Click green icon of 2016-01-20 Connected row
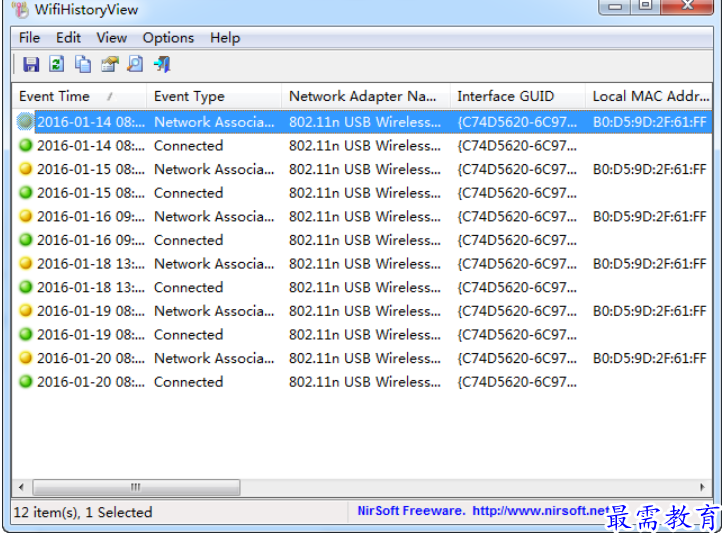The image size is (728, 549). pos(26,382)
